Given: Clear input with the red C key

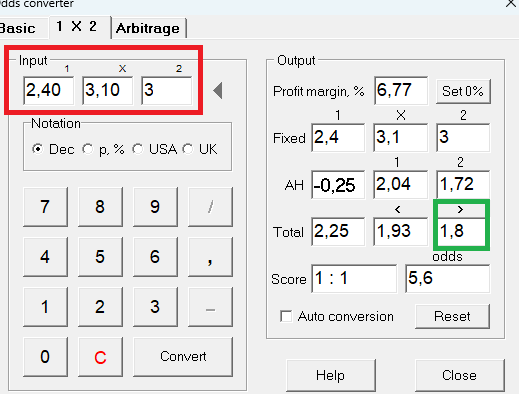Looking at the screenshot, I should (x=100, y=357).
